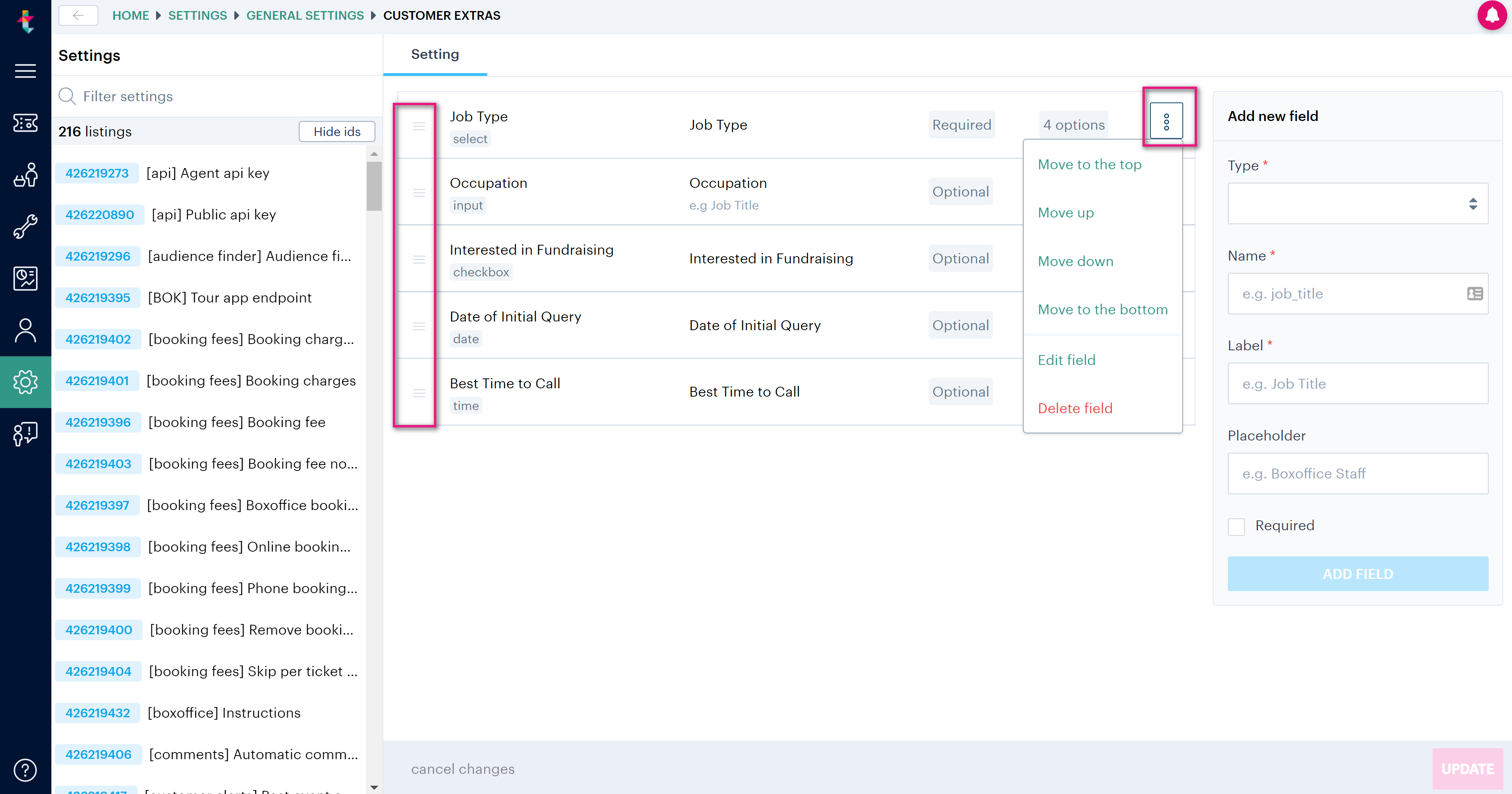The width and height of the screenshot is (1512, 794).
Task: Click the back arrow button
Action: click(78, 15)
